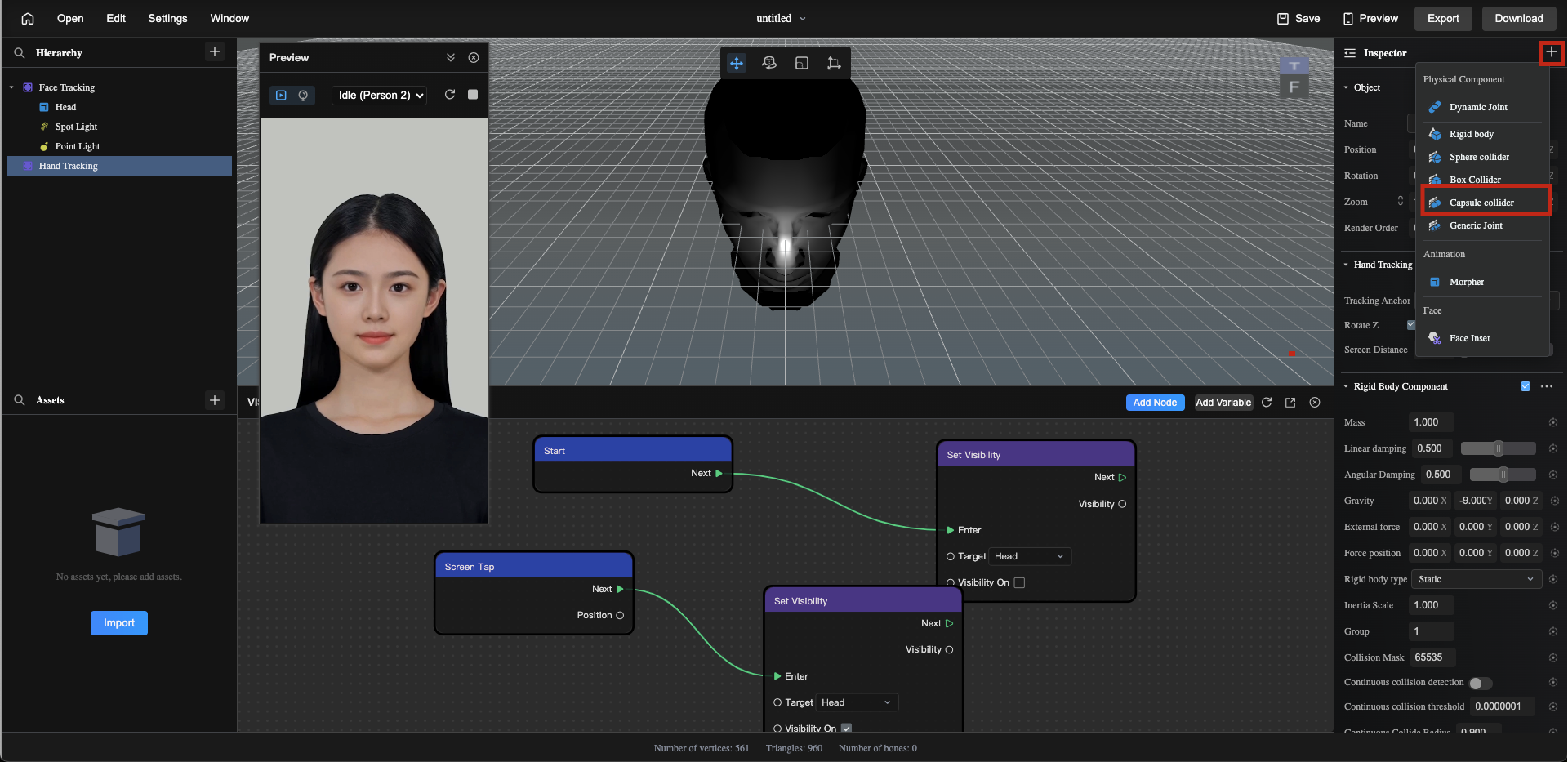Click the Inspector panel list icon

1350,53
